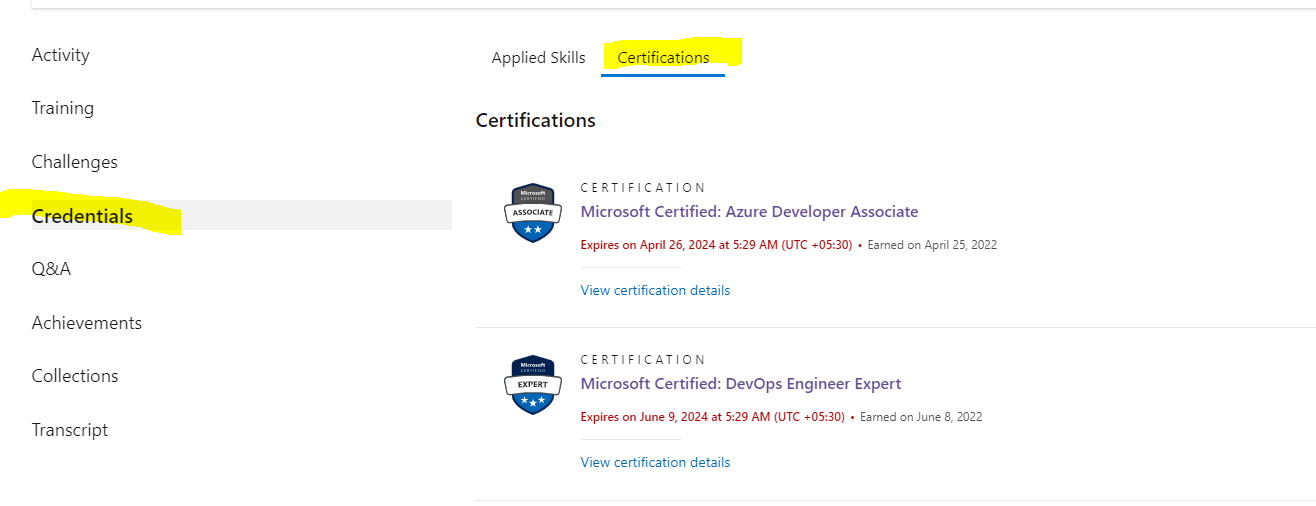Click the Certifications section heading

click(x=536, y=121)
